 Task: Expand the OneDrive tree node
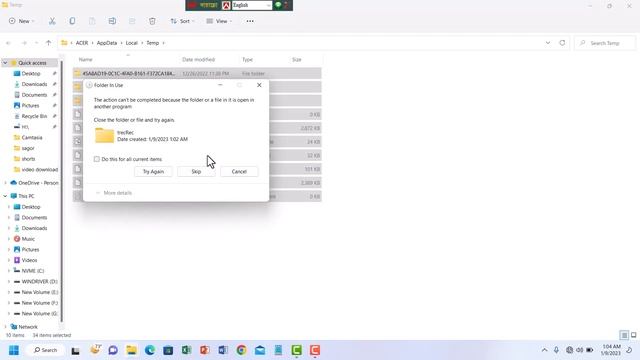5,183
